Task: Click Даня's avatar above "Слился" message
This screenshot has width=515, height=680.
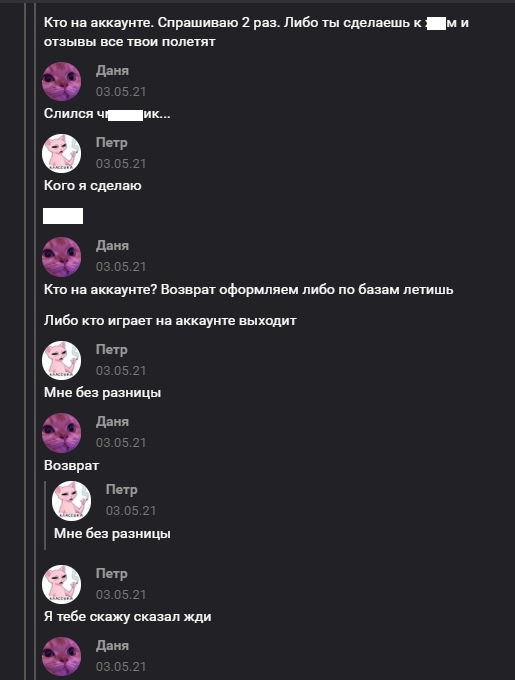Action: click(62, 82)
